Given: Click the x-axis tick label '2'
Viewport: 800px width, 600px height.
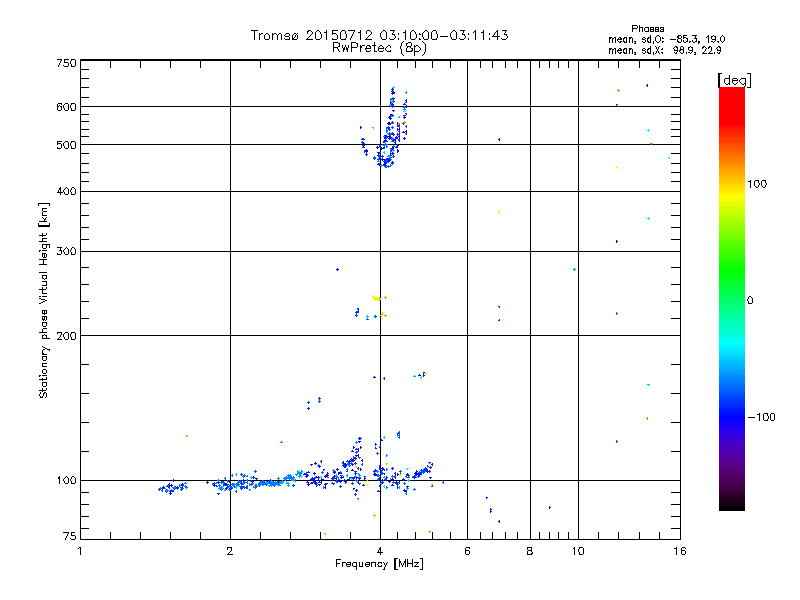Looking at the screenshot, I should coord(230,551).
